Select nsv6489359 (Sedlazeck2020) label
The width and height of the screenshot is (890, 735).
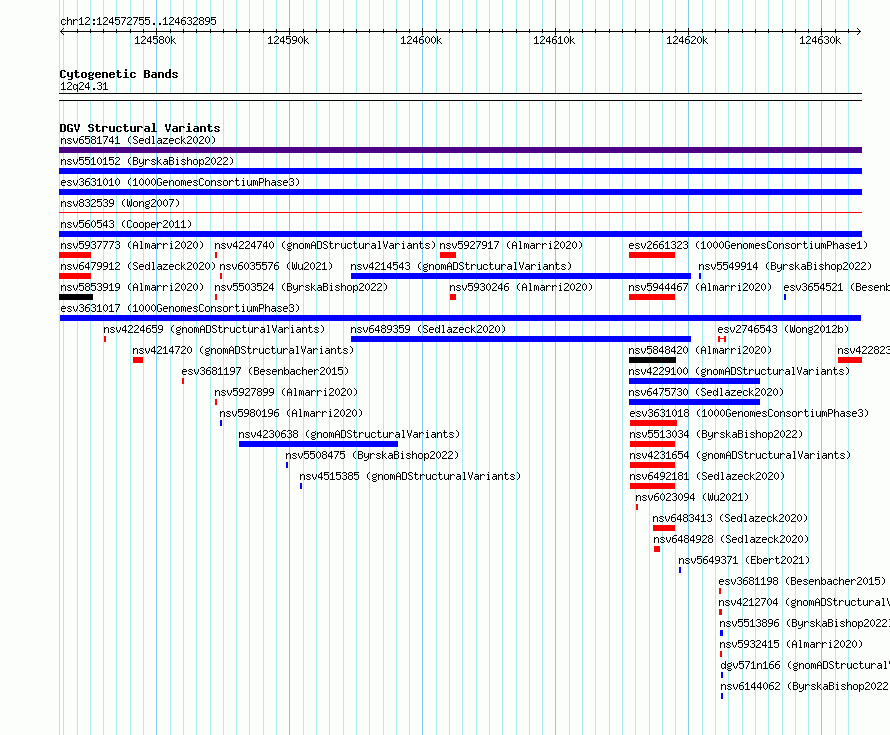pos(428,329)
